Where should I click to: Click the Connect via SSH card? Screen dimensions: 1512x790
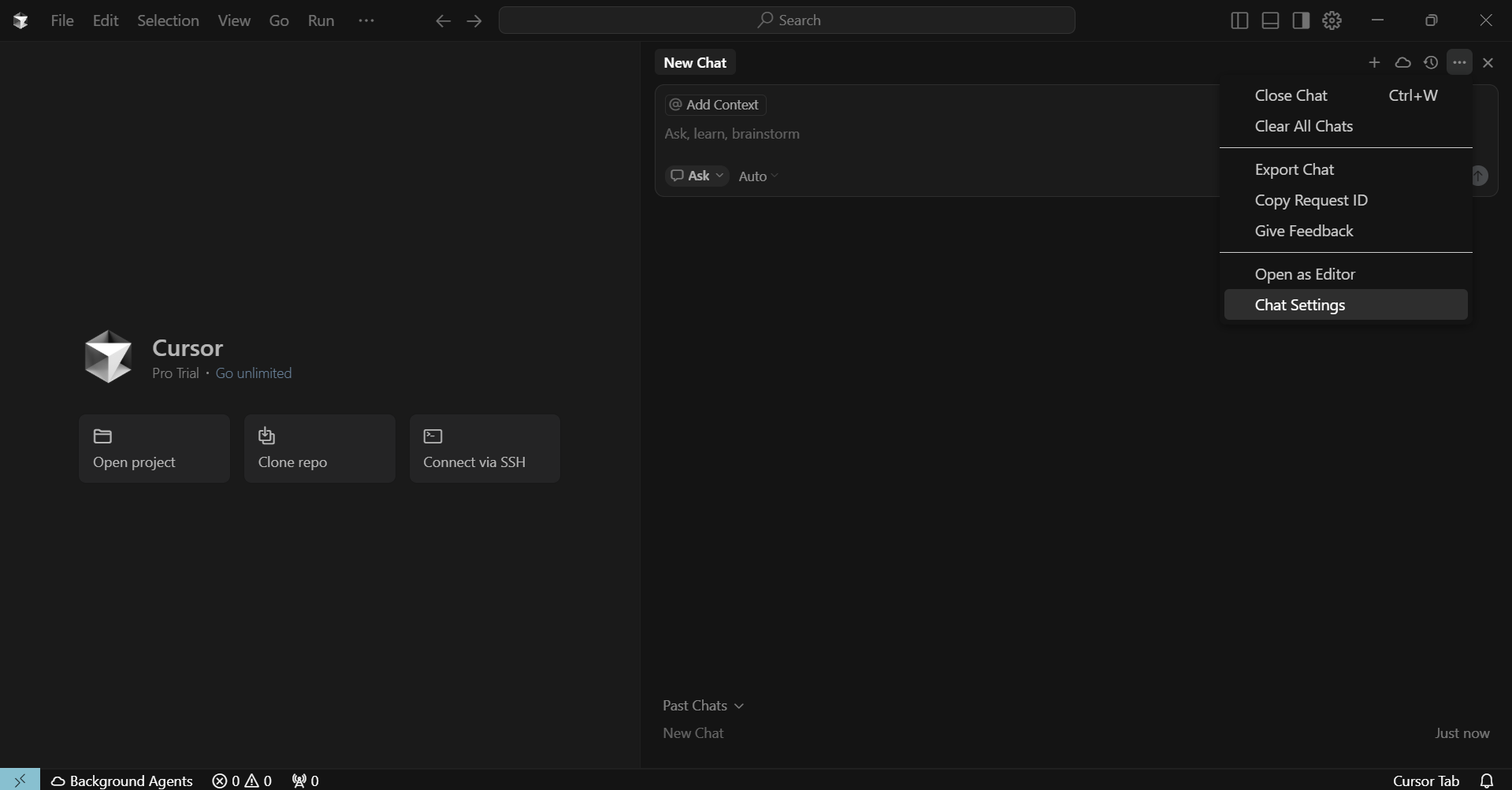point(485,448)
